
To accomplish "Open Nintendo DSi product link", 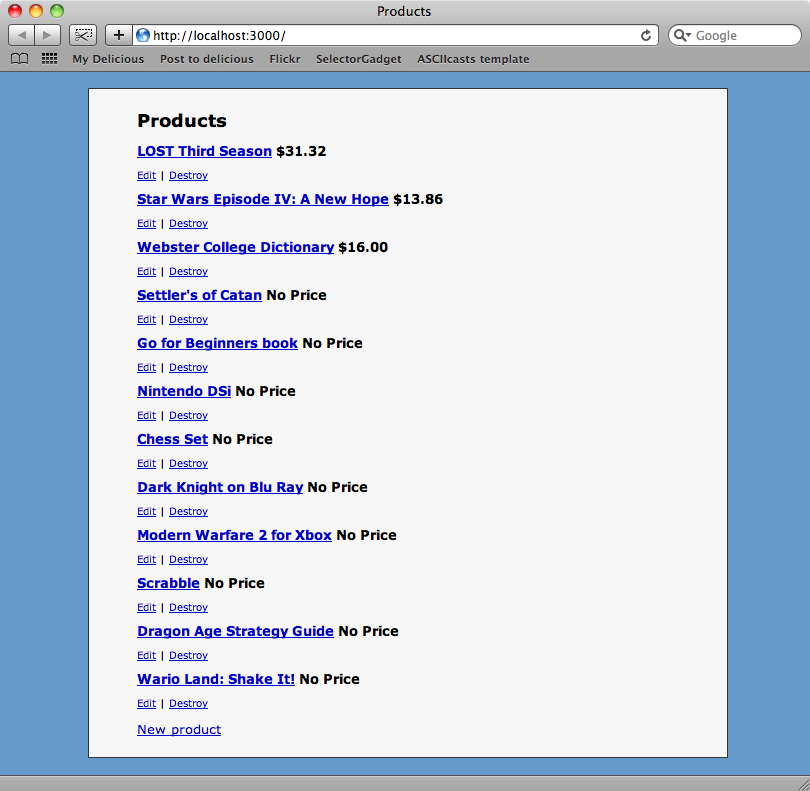I will coord(184,391).
